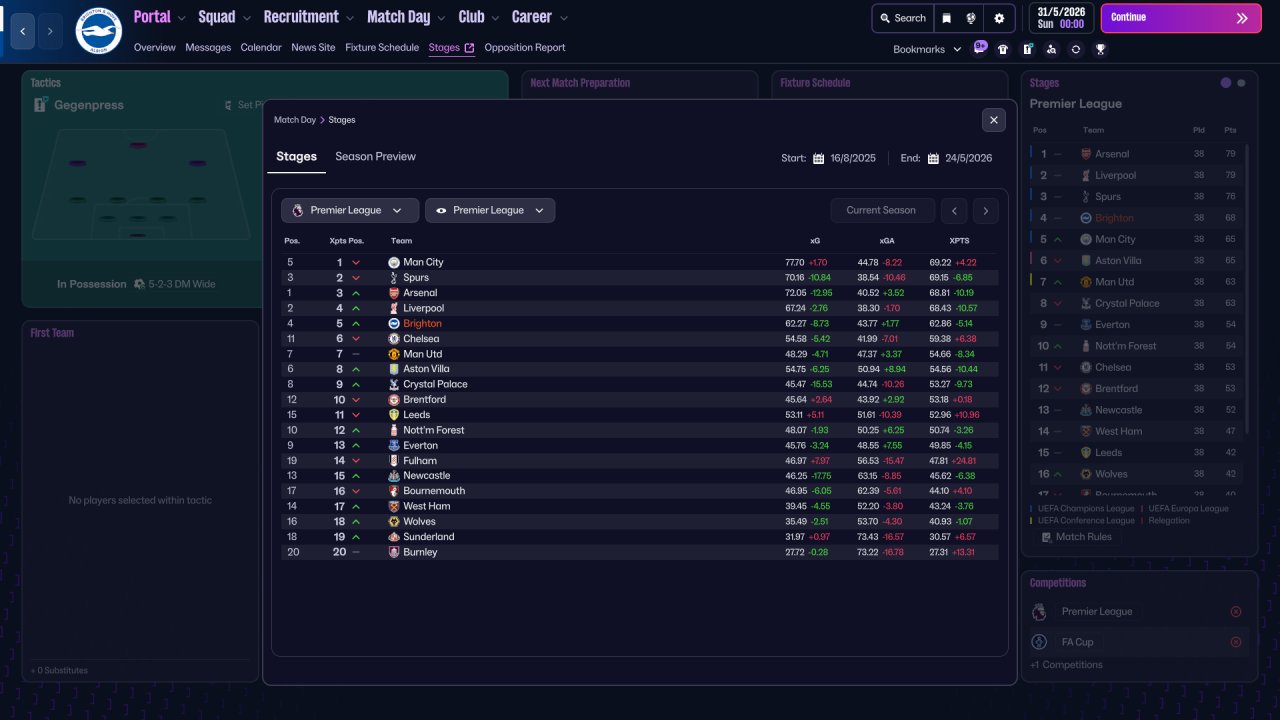Click Sunderland team name in table
Image resolution: width=1280 pixels, height=720 pixels.
(x=429, y=537)
